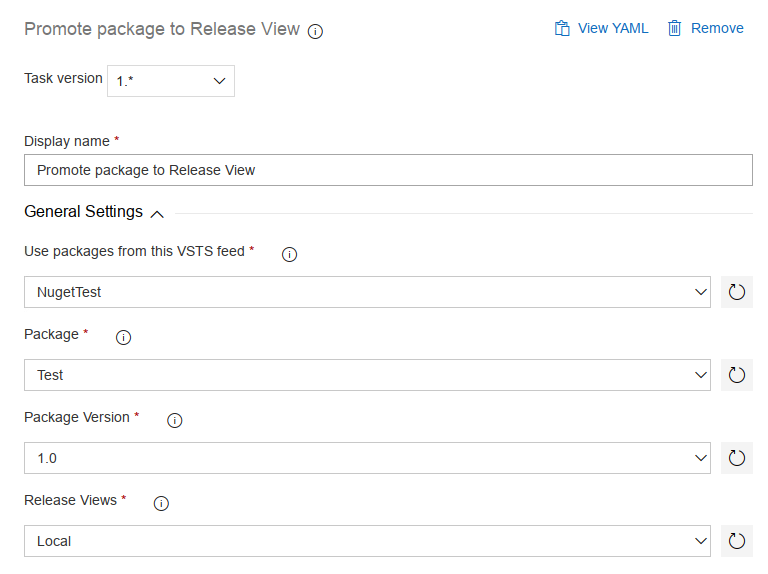Refresh the VSTS feed list

pos(737,292)
